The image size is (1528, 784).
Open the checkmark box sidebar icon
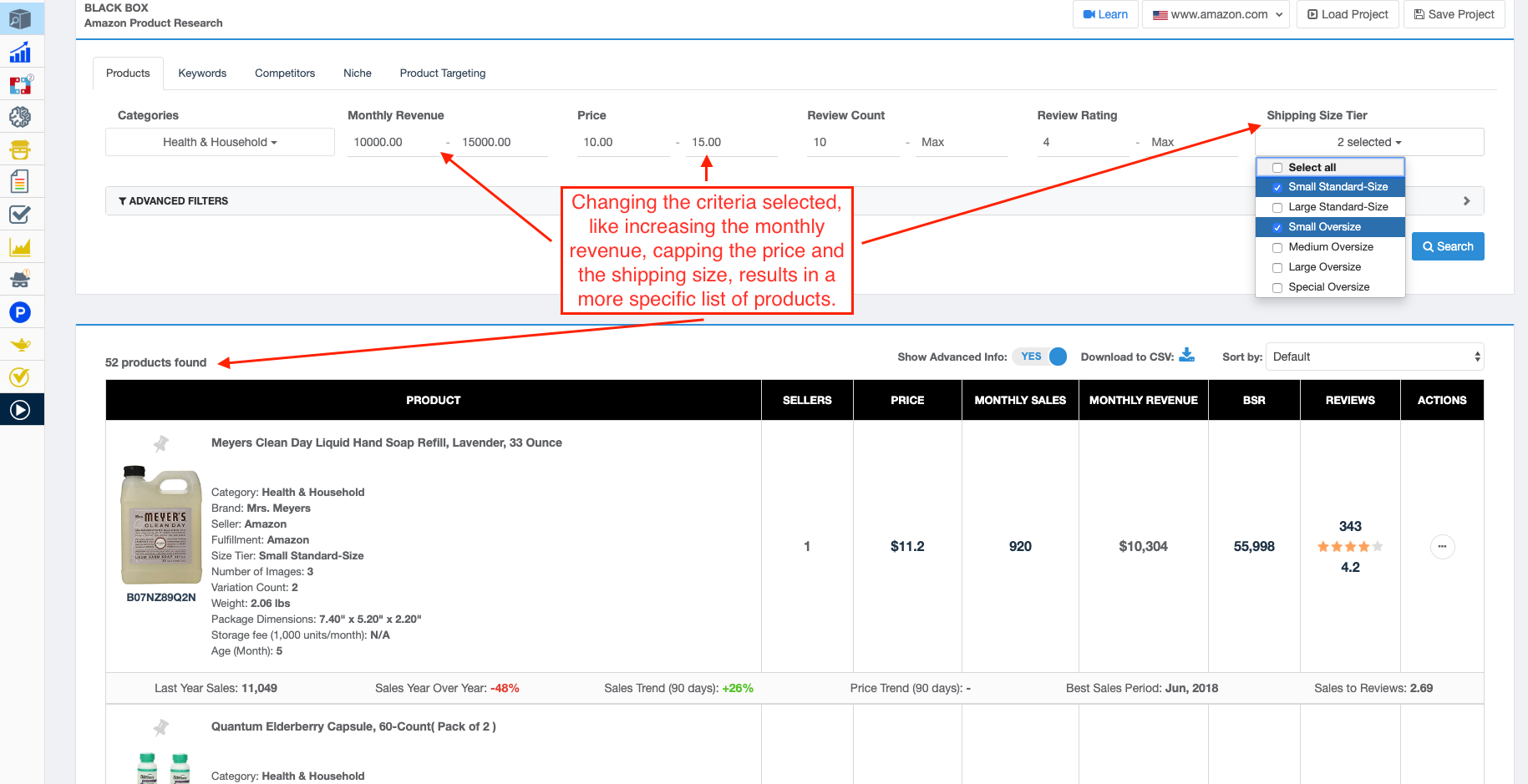tap(20, 215)
